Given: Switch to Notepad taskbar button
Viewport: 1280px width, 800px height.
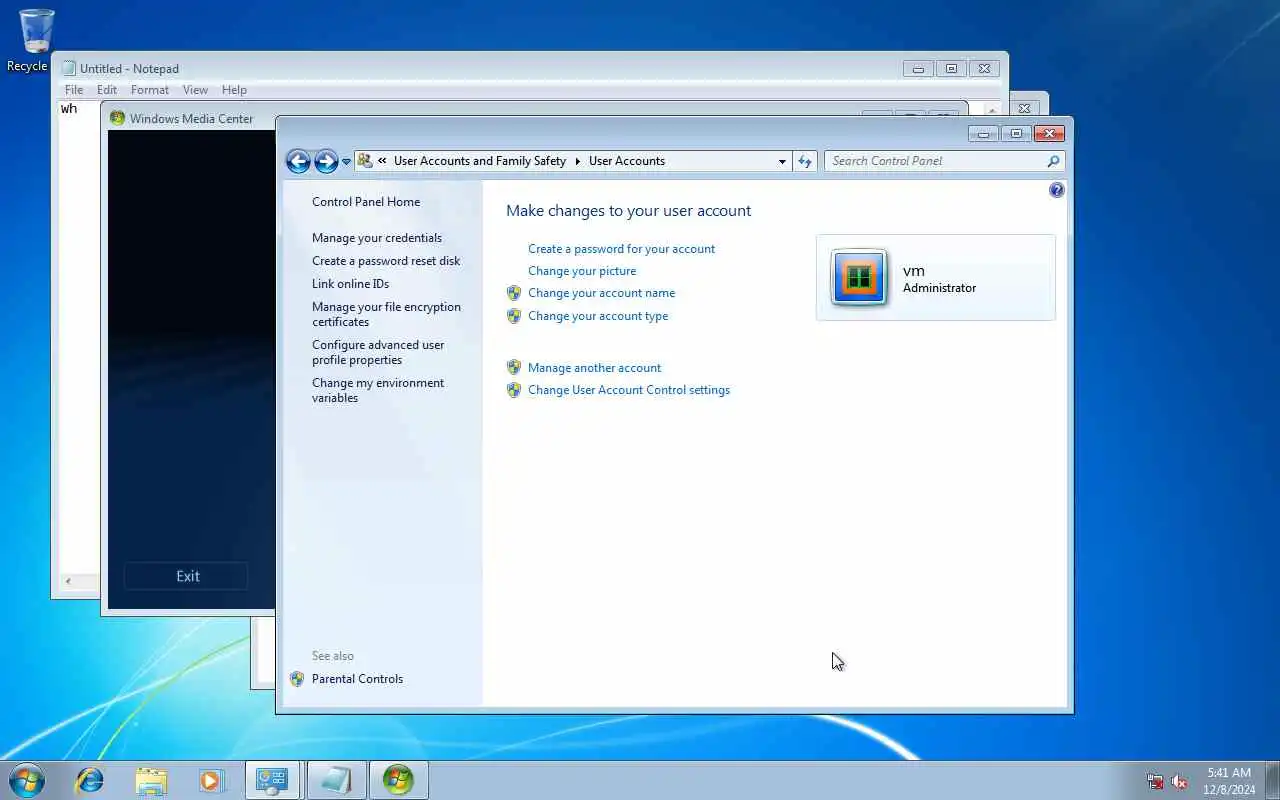Looking at the screenshot, I should [x=335, y=780].
